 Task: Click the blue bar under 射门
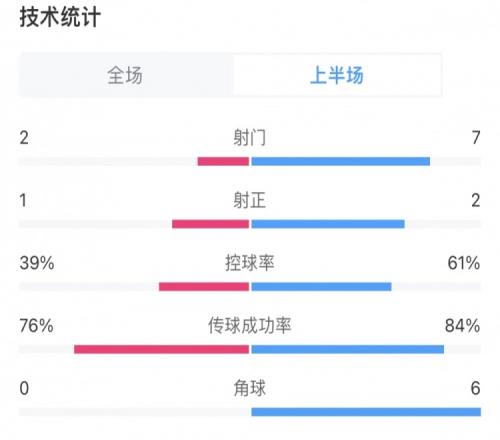click(x=341, y=161)
